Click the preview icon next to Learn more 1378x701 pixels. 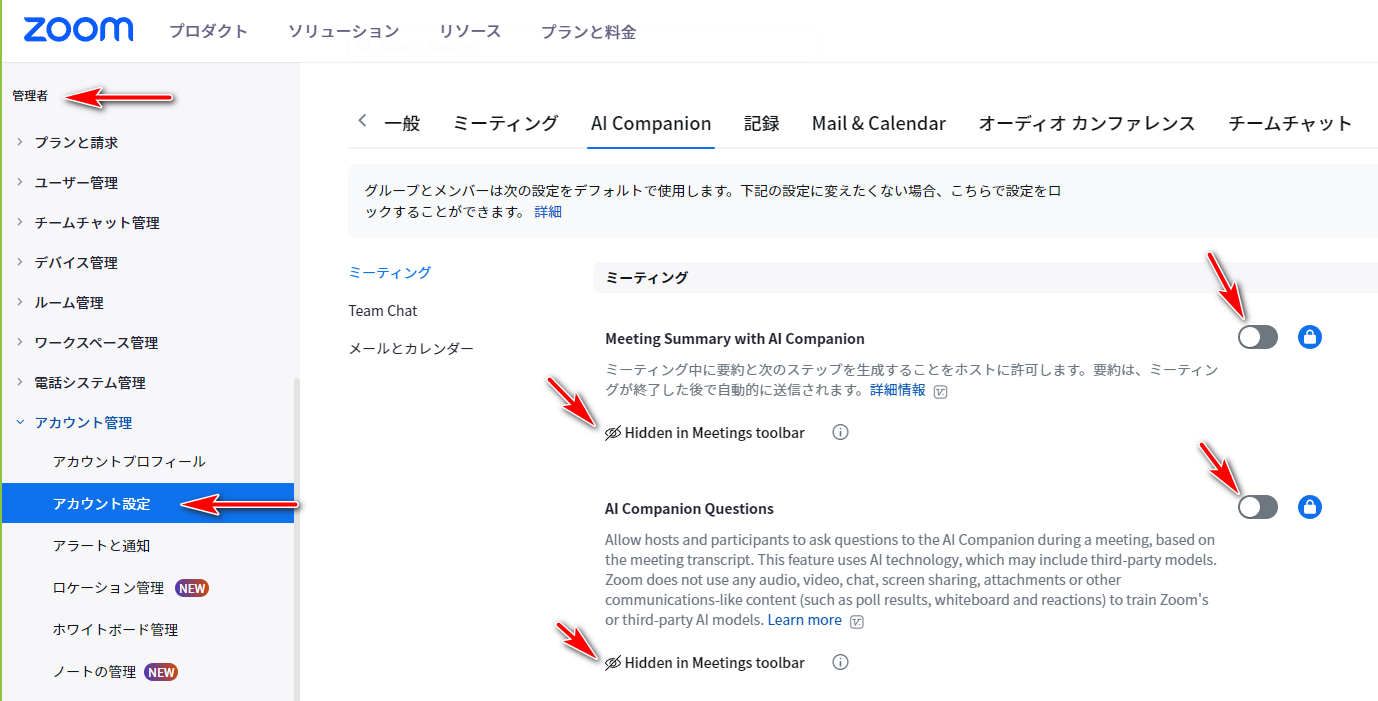click(855, 620)
